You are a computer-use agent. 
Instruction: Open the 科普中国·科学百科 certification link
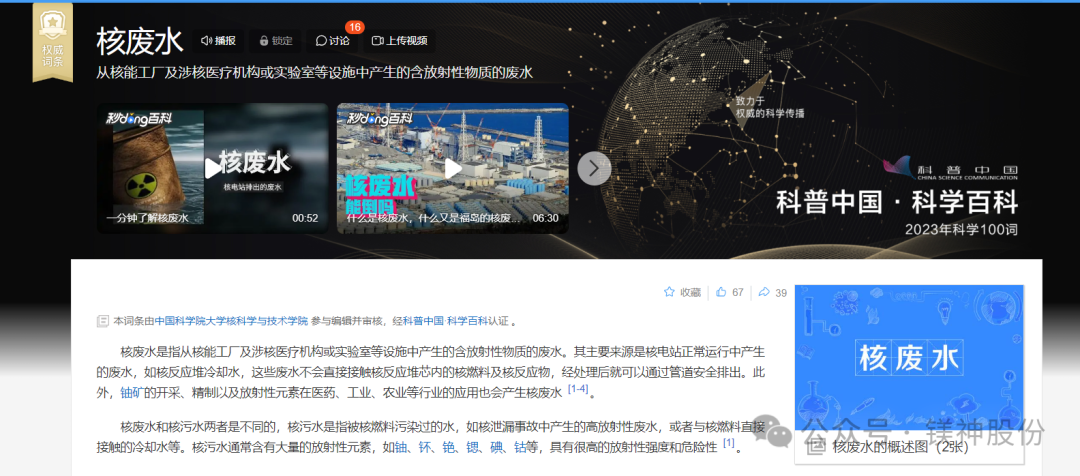446,320
